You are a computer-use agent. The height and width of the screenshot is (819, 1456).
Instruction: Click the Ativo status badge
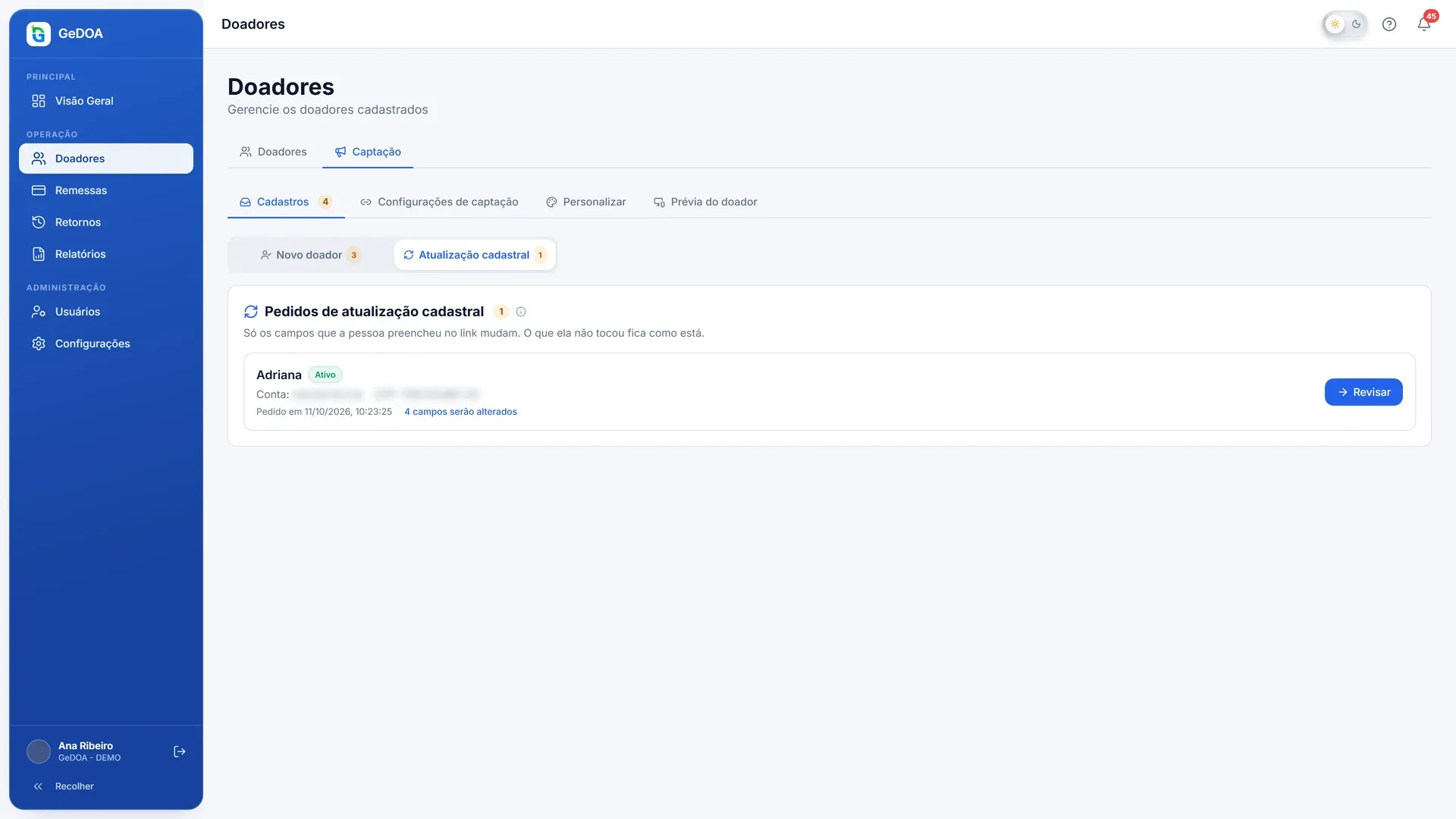[325, 375]
